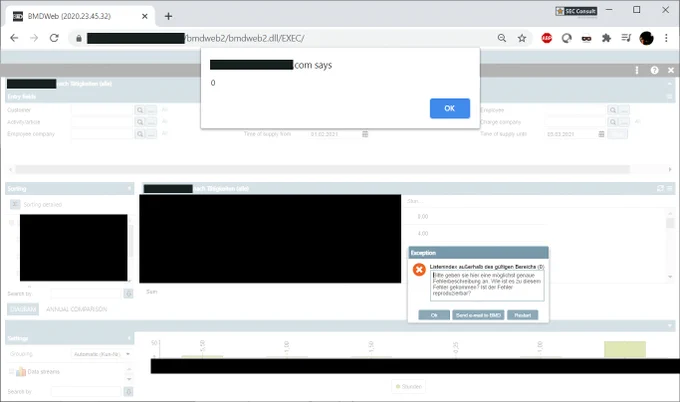Image resolution: width=680 pixels, height=402 pixels.
Task: Click the Sorting detailed icon
Action: pos(15,204)
